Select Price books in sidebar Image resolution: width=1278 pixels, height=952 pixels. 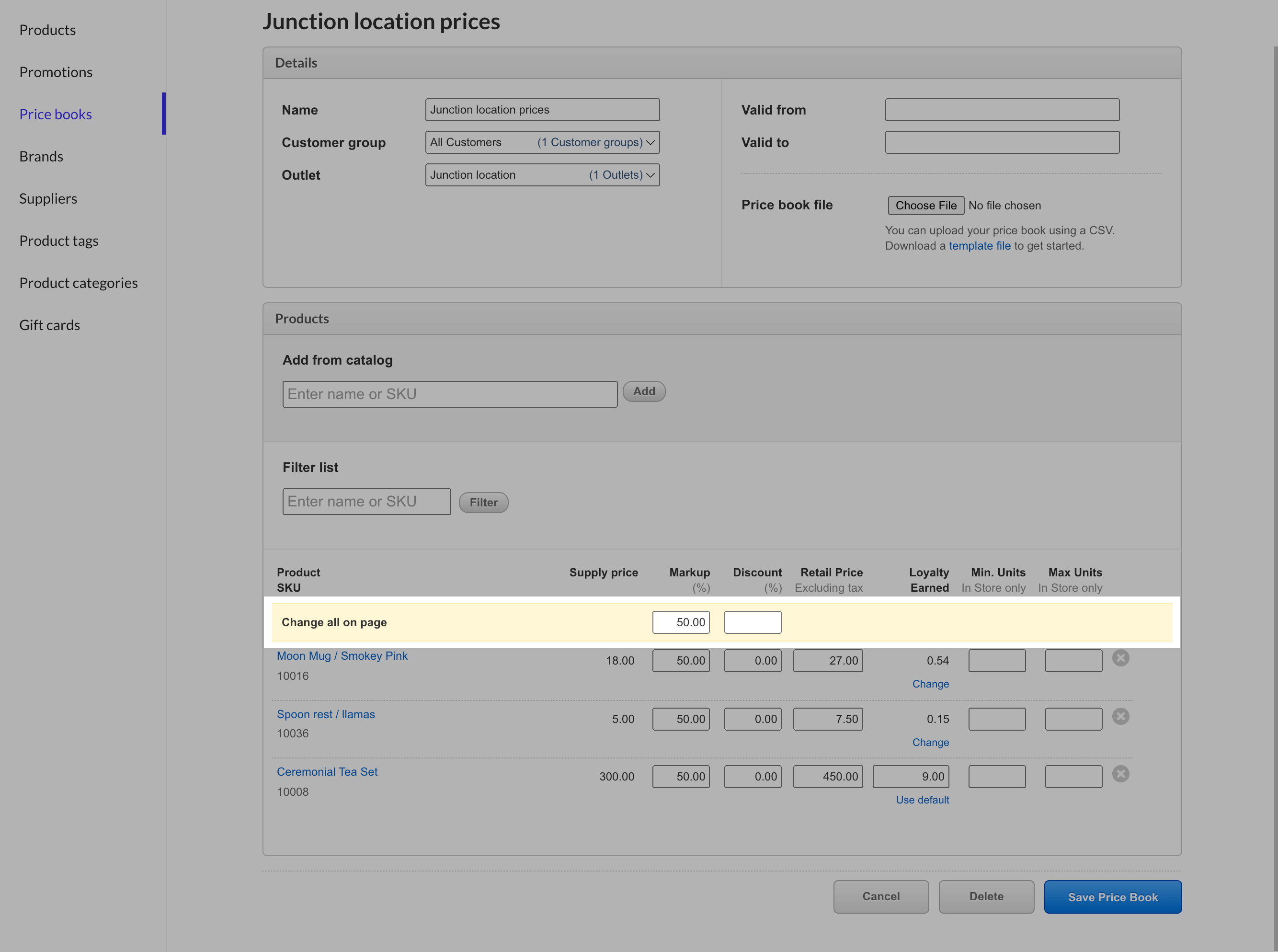pos(55,114)
